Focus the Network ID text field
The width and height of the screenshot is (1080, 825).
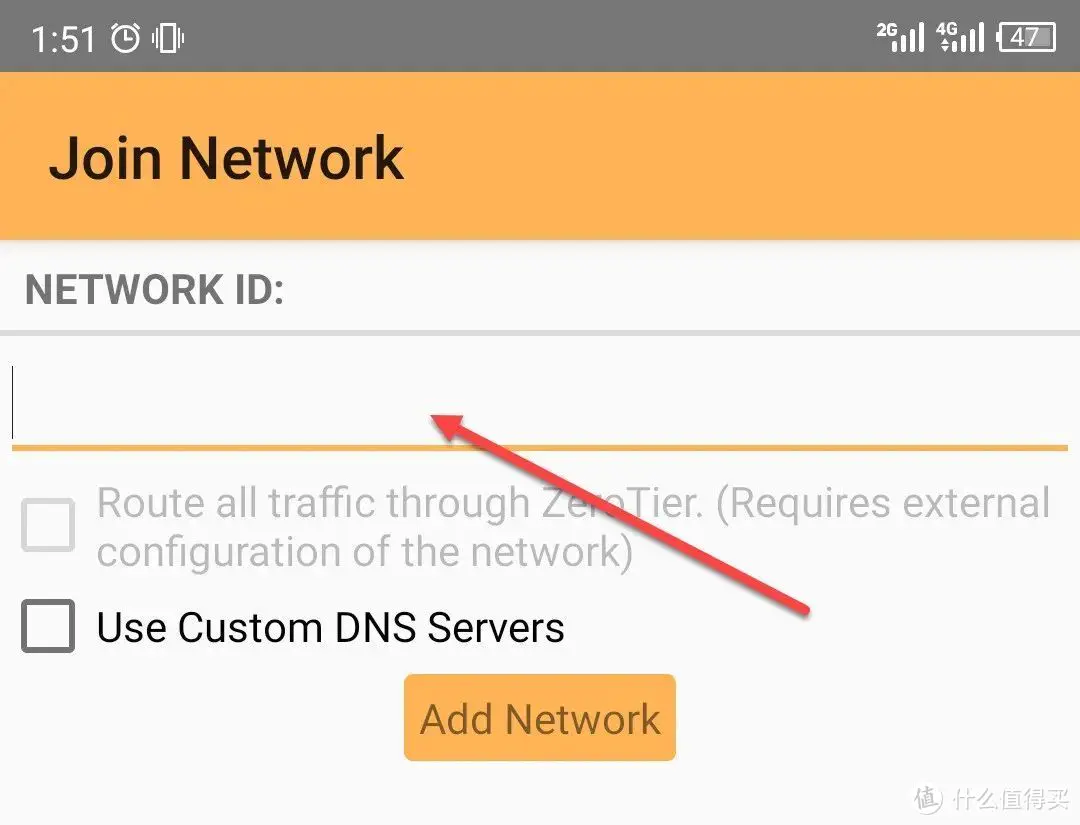(540, 404)
